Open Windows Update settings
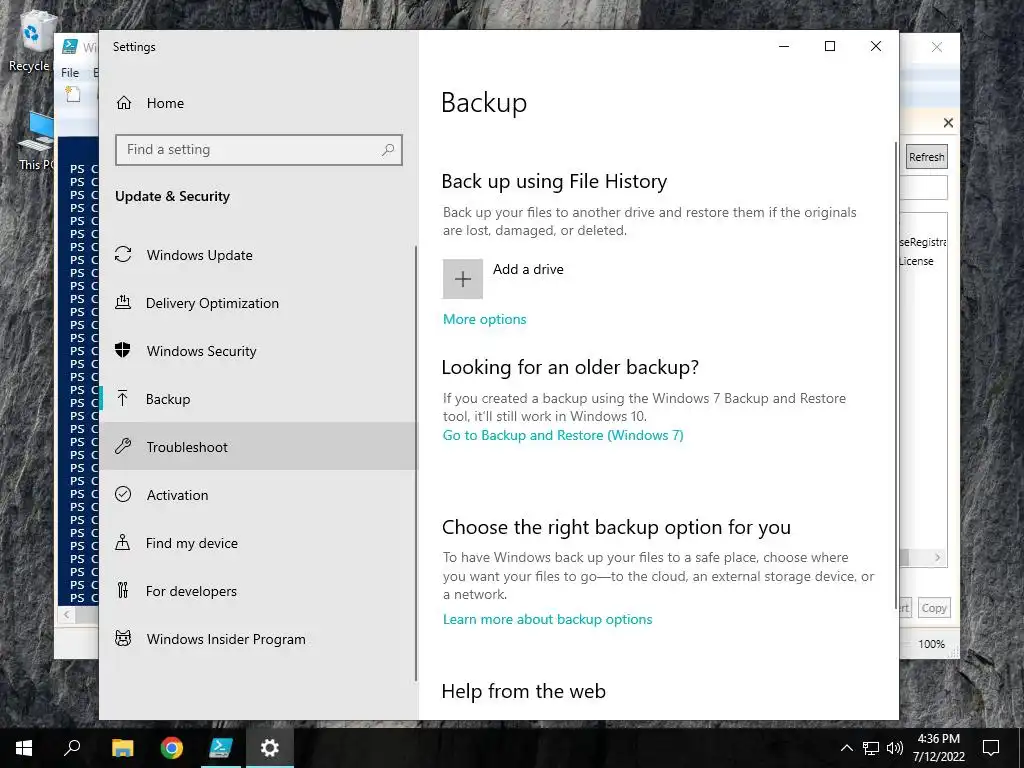Image resolution: width=1024 pixels, height=768 pixels. (x=258, y=255)
